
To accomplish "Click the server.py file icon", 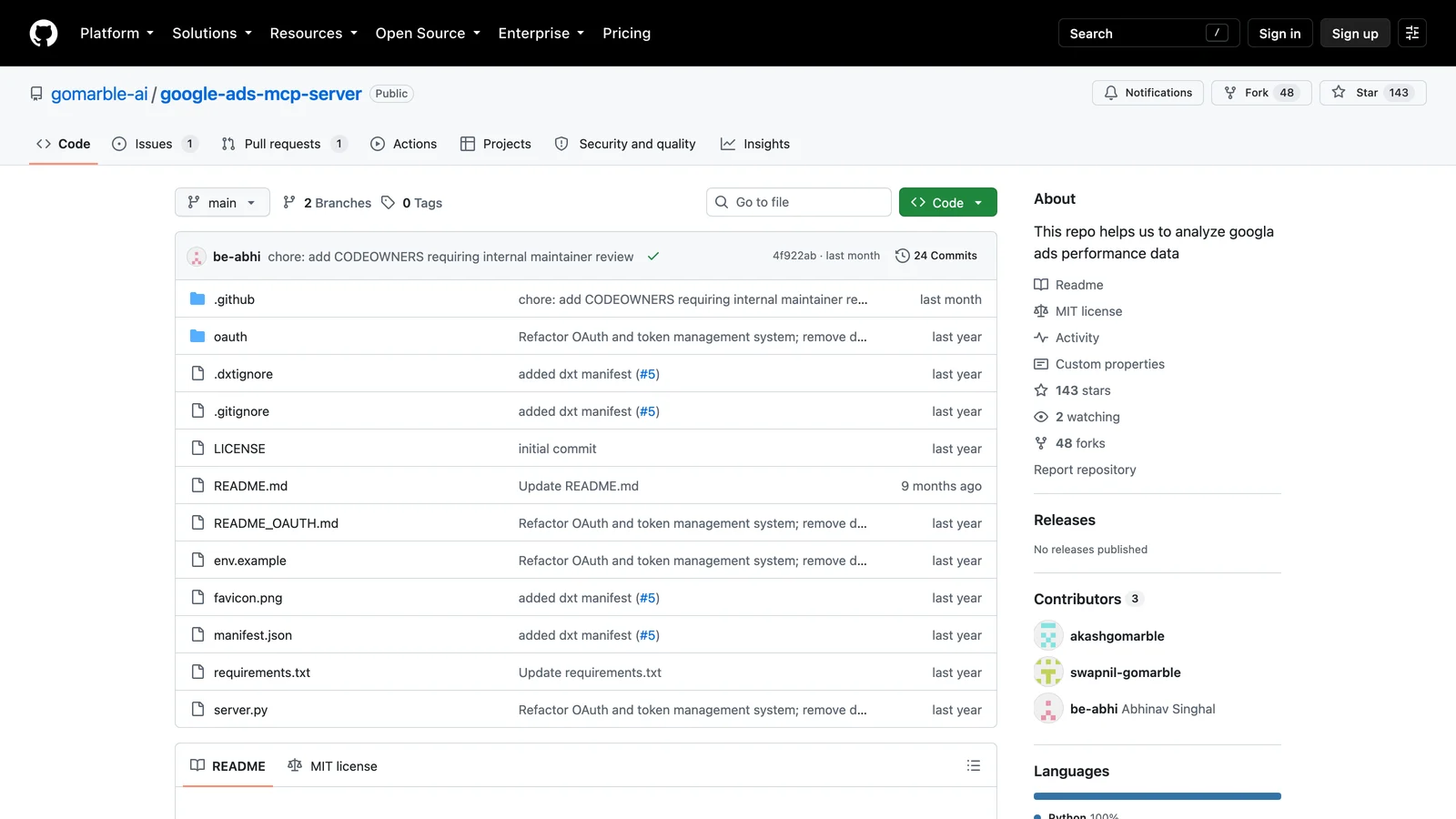I will (x=197, y=709).
